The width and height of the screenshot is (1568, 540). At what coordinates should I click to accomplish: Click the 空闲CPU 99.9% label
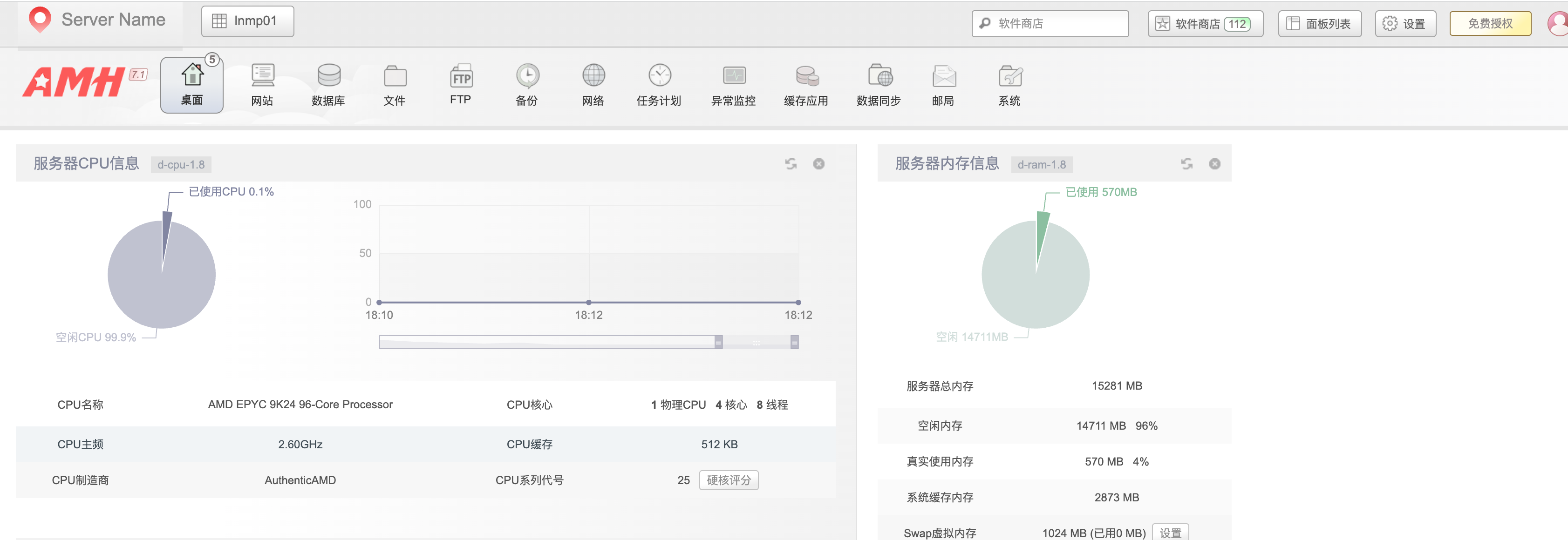point(95,337)
